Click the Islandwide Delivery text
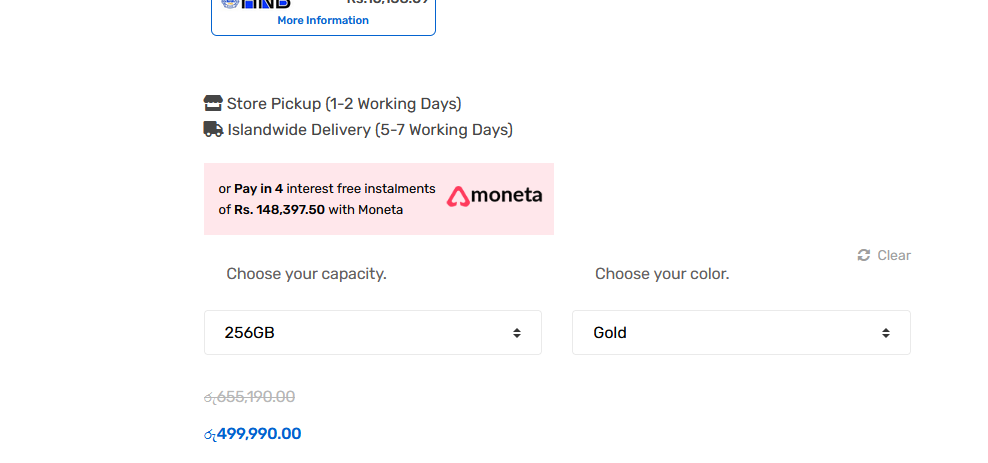The image size is (988, 463). point(370,130)
